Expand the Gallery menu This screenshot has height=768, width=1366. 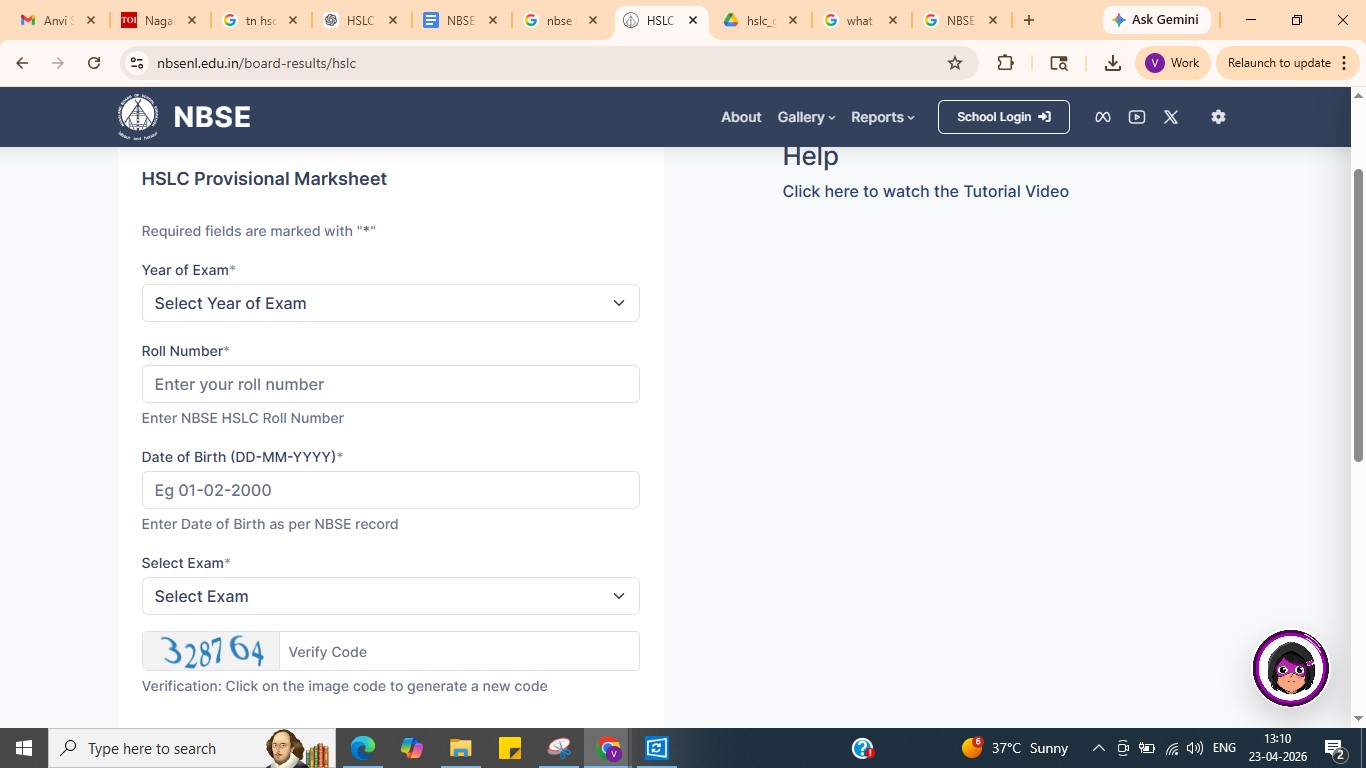point(806,117)
